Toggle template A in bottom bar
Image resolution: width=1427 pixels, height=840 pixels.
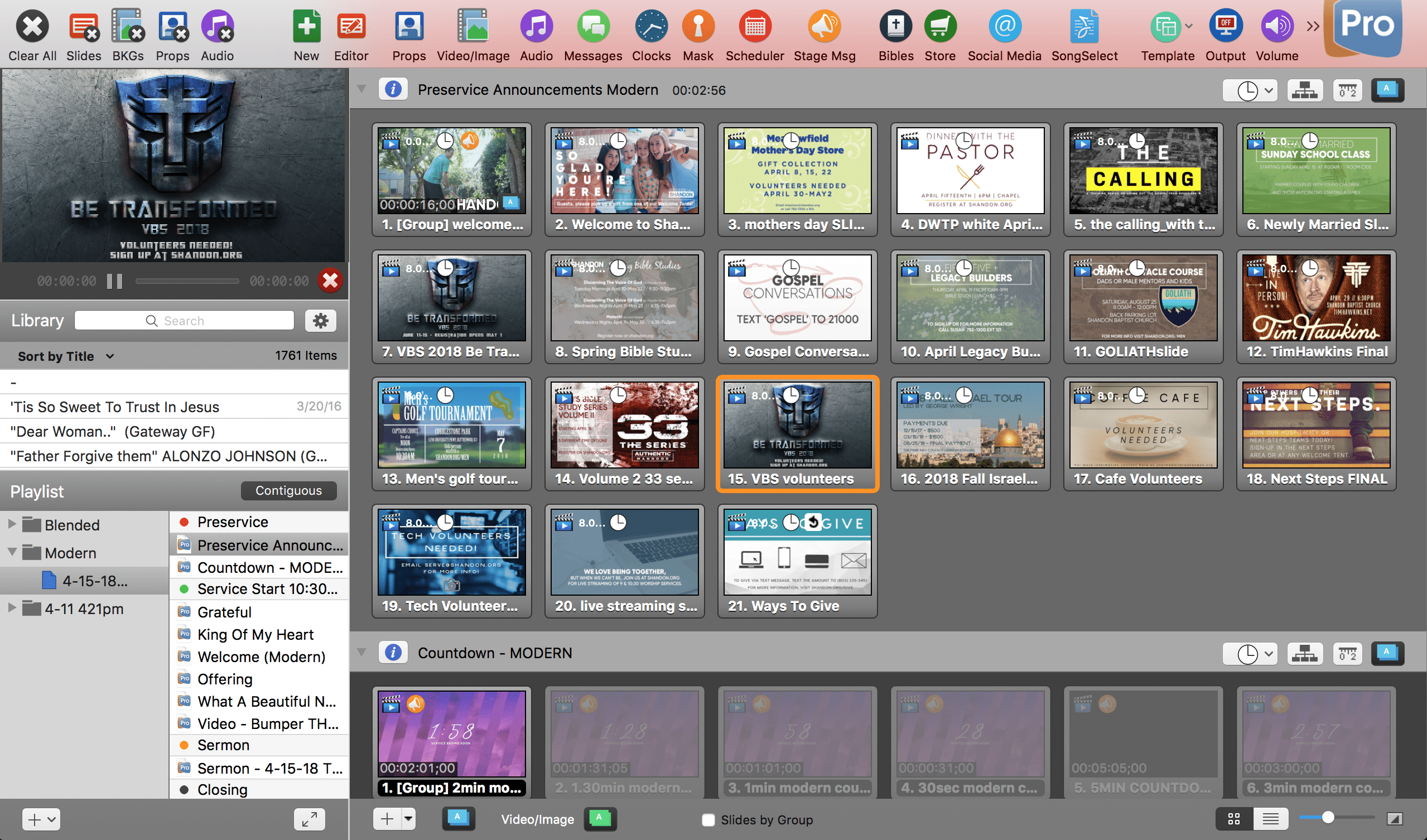click(457, 818)
